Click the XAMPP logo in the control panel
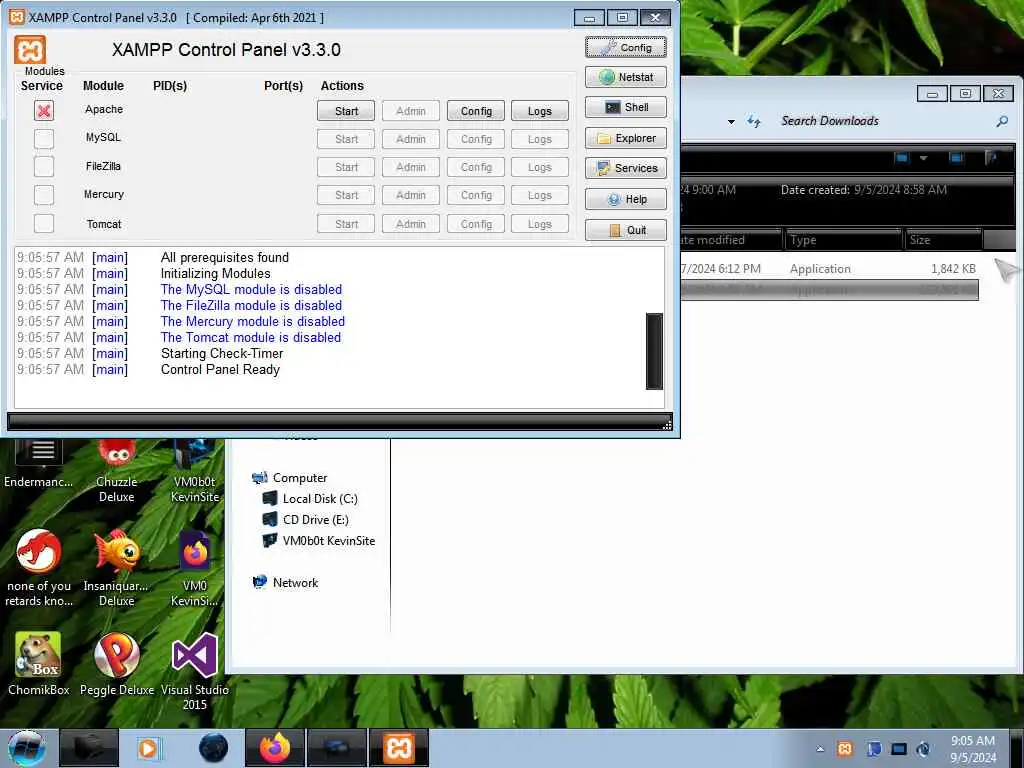Viewport: 1024px width, 768px height. point(30,50)
